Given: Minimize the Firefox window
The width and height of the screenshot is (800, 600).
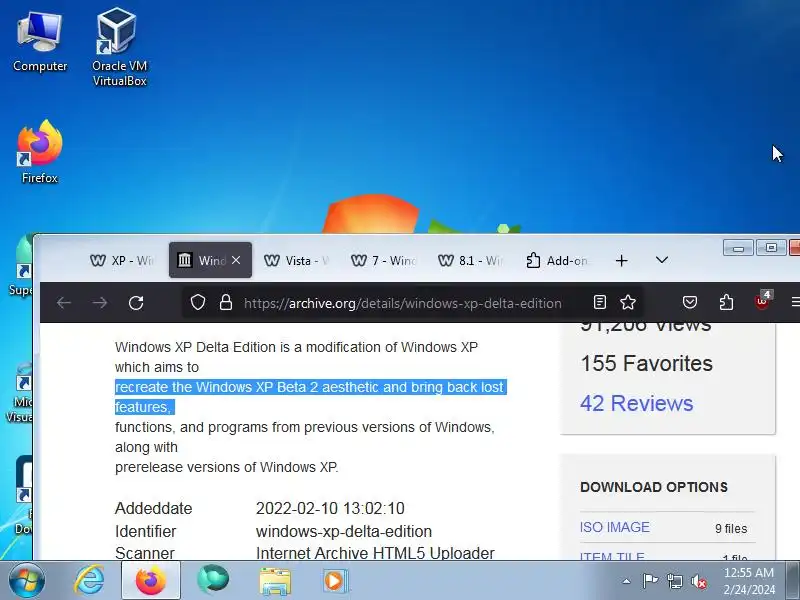Looking at the screenshot, I should (x=738, y=248).
